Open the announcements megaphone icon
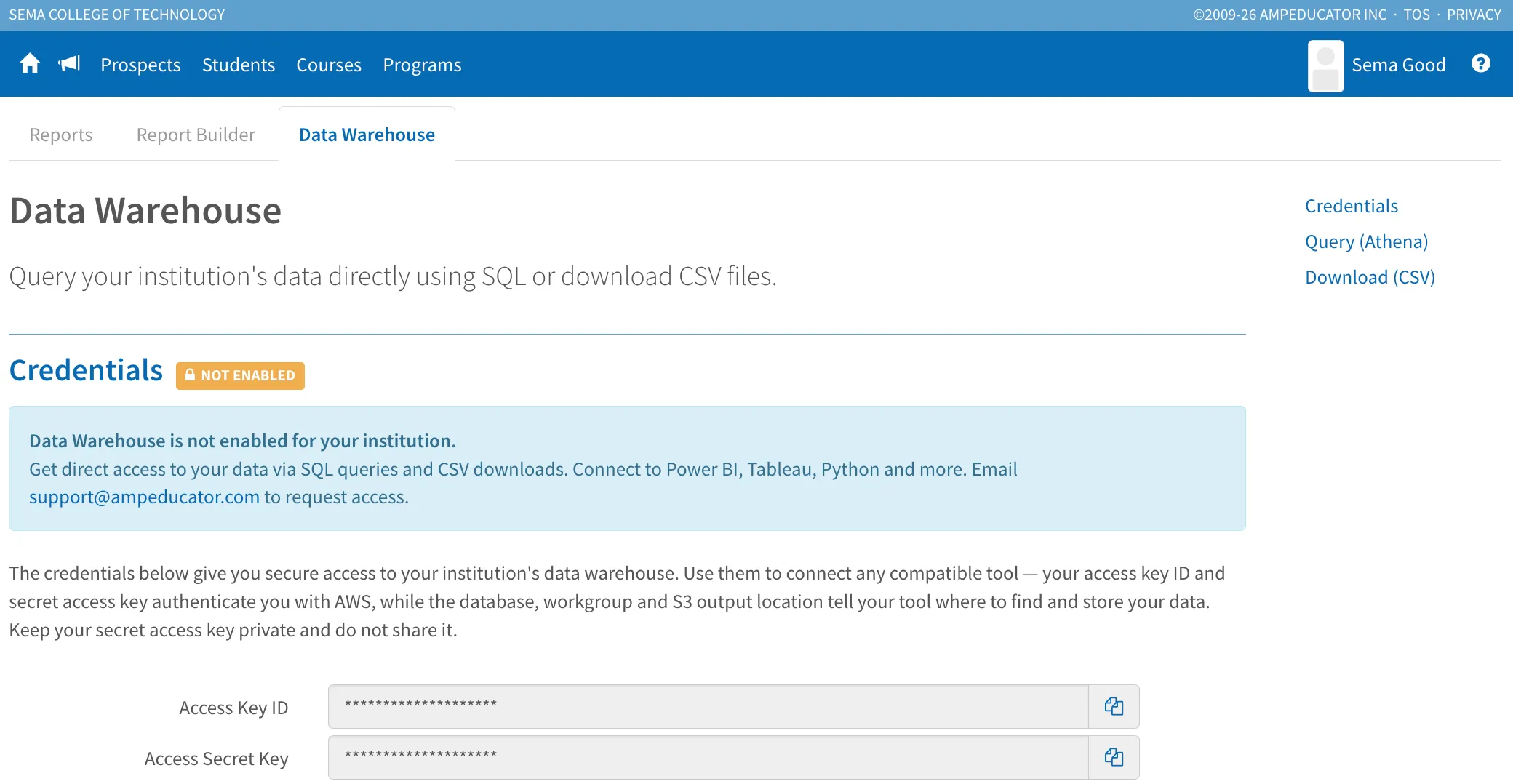 point(69,64)
